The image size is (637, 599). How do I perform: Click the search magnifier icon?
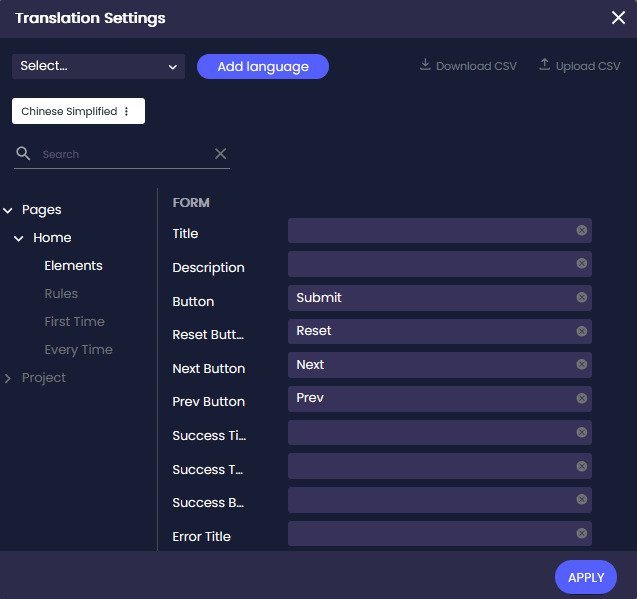coord(23,154)
